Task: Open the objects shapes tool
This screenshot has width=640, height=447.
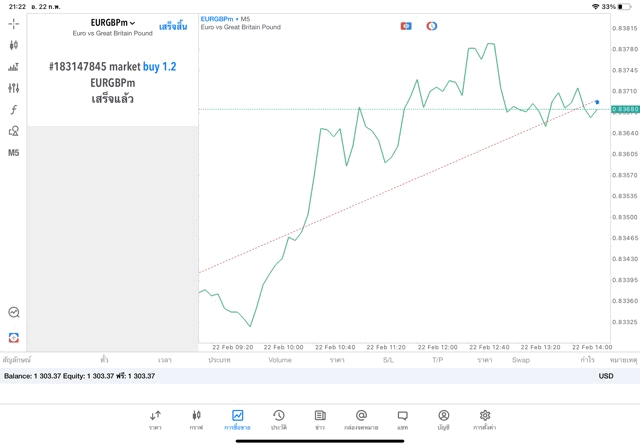Action: [x=13, y=131]
